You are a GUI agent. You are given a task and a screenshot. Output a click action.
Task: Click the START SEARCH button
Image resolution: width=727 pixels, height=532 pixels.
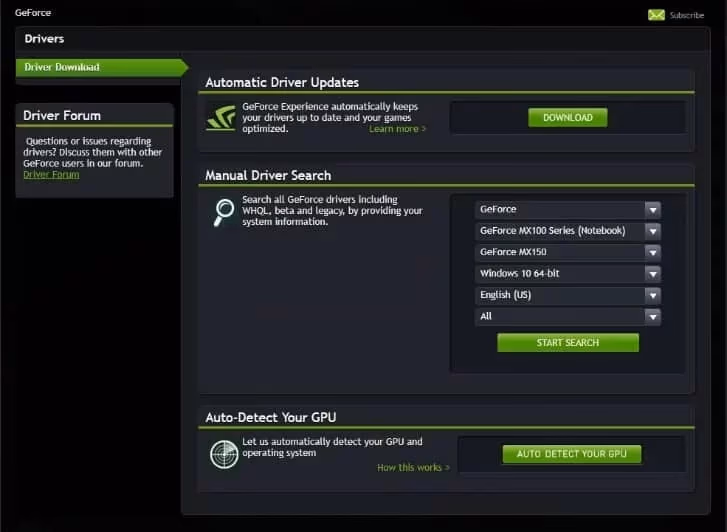point(568,342)
